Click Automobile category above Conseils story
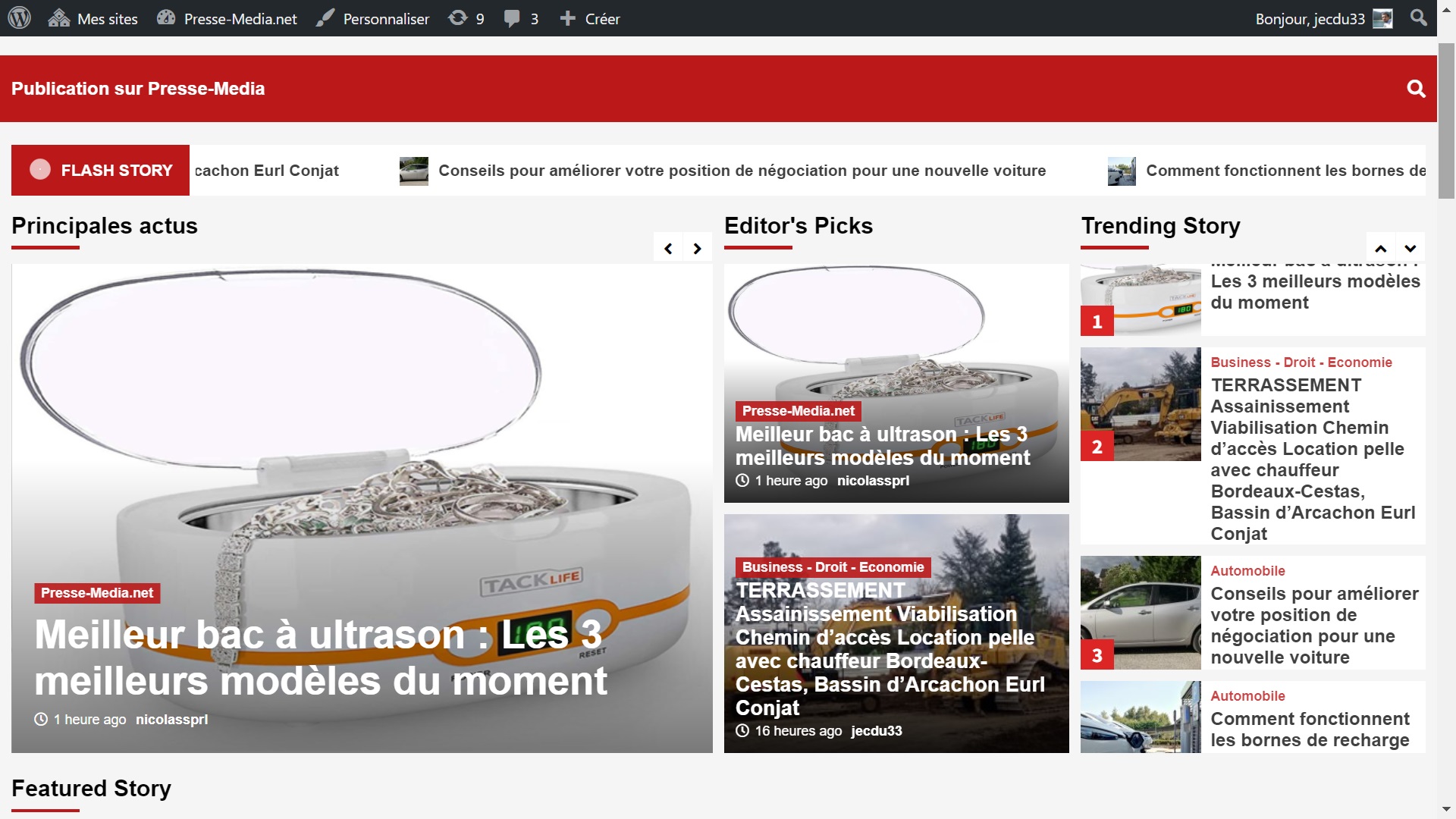This screenshot has height=819, width=1456. pyautogui.click(x=1247, y=571)
